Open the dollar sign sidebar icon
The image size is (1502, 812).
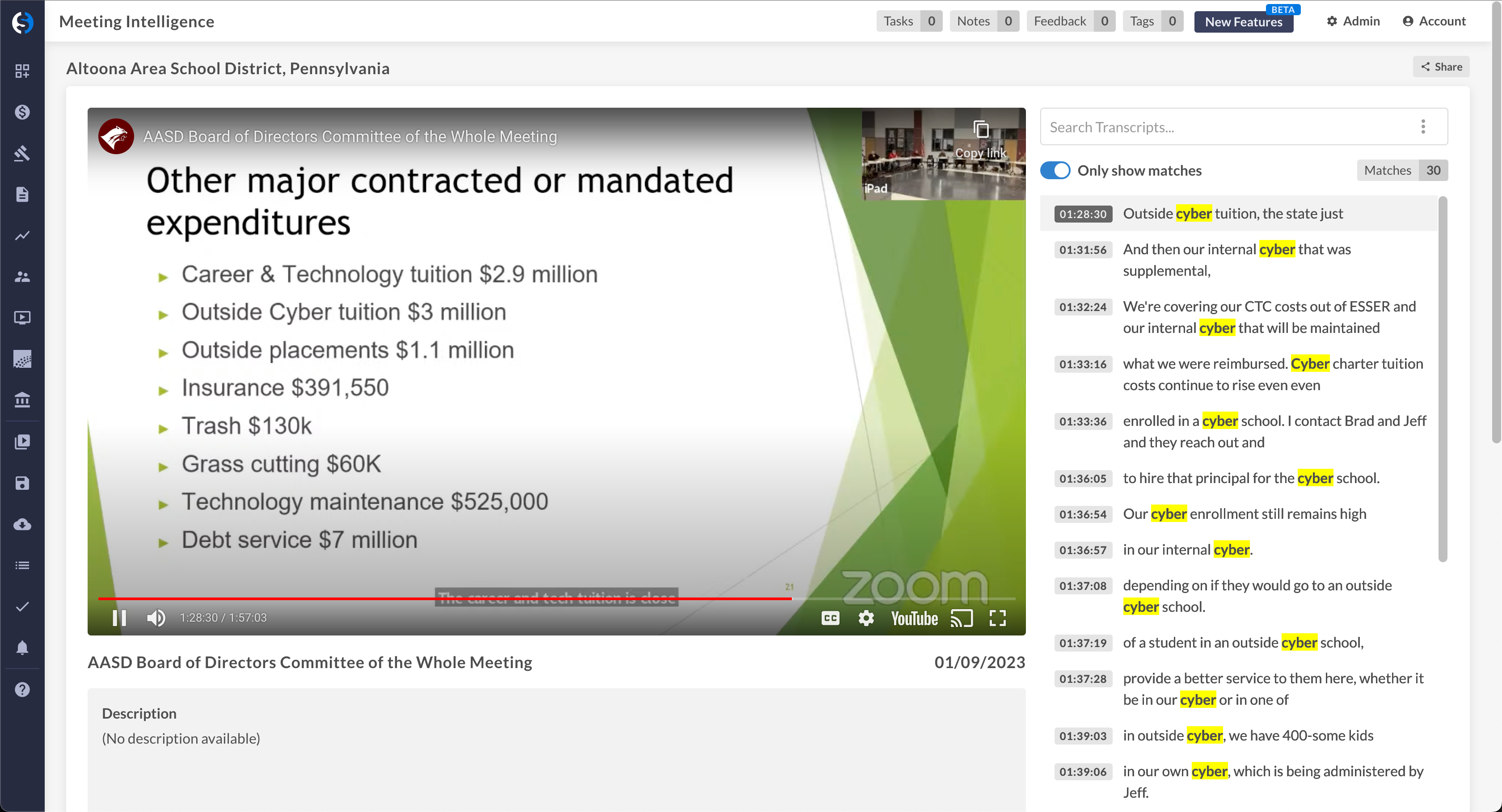(22, 112)
